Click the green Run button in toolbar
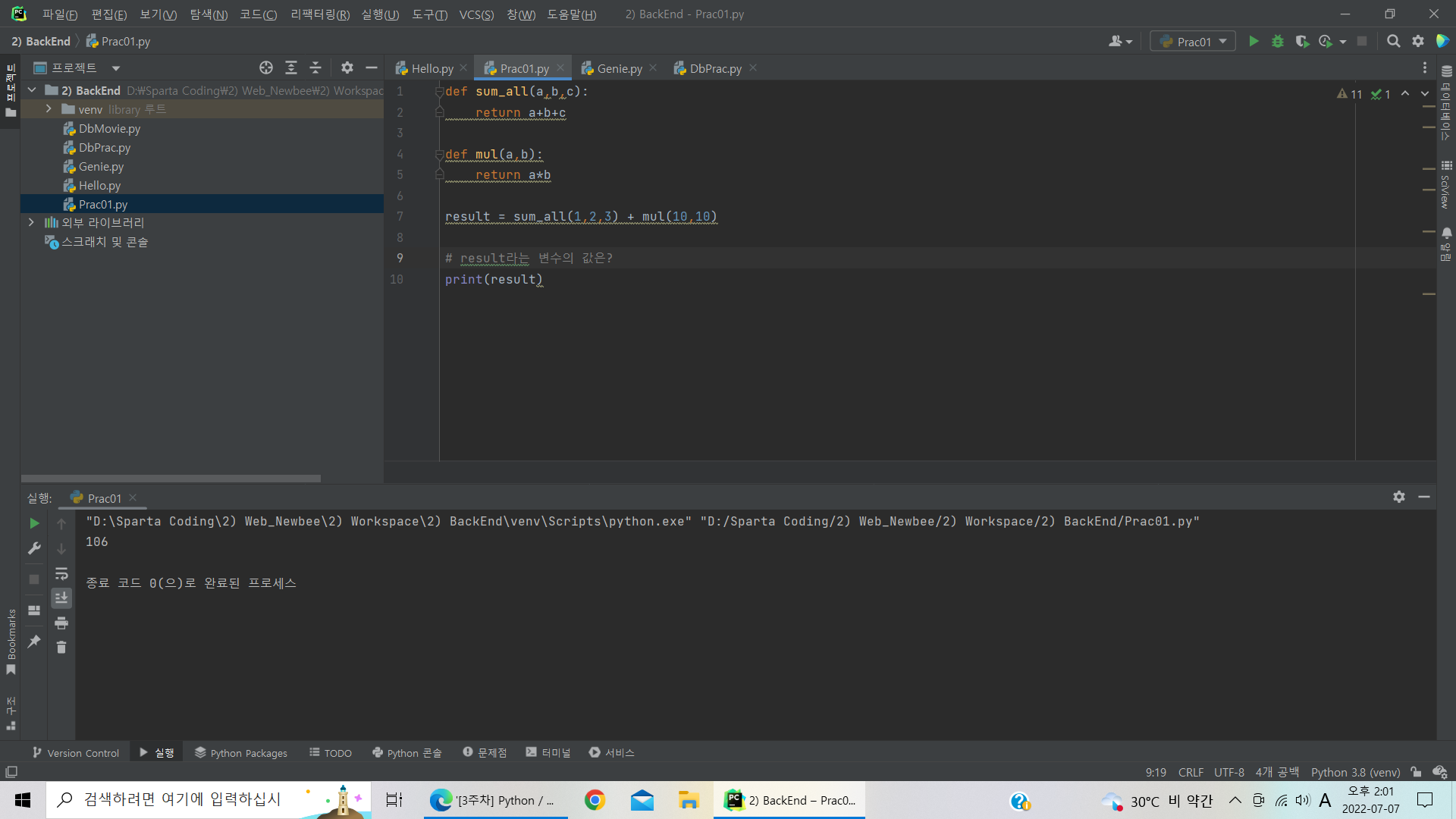Image resolution: width=1456 pixels, height=819 pixels. point(1254,42)
